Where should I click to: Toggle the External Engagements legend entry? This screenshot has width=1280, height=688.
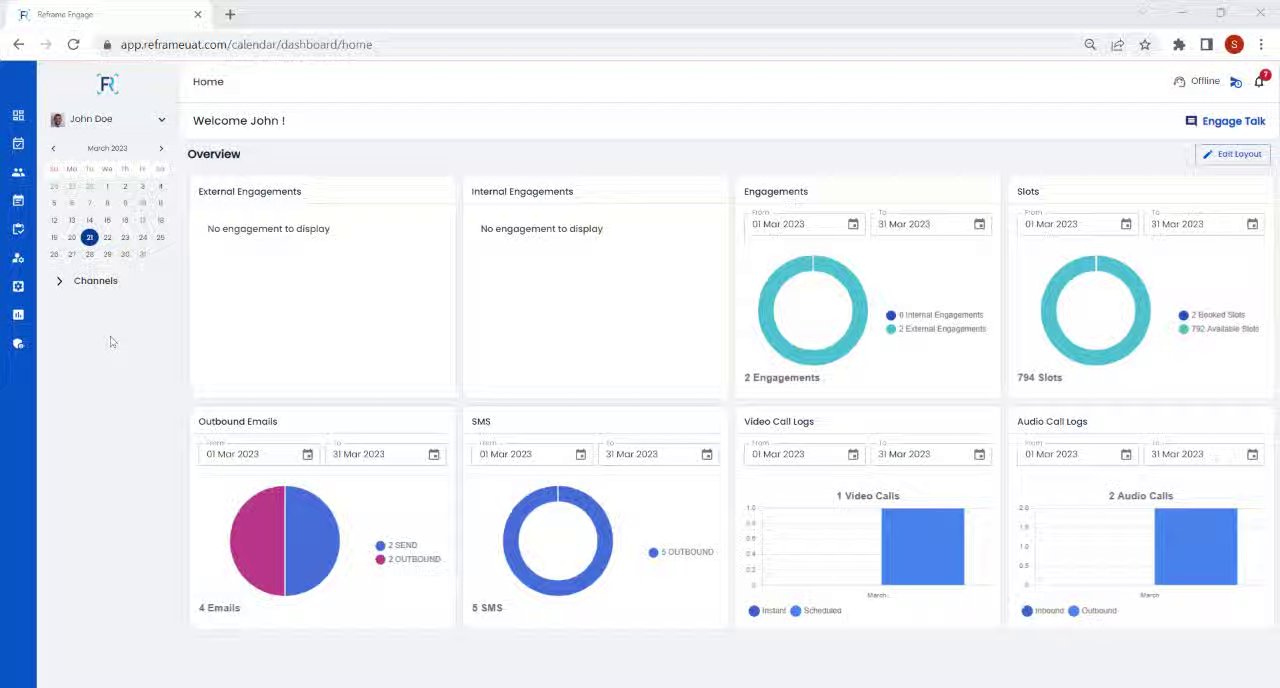pyautogui.click(x=936, y=329)
